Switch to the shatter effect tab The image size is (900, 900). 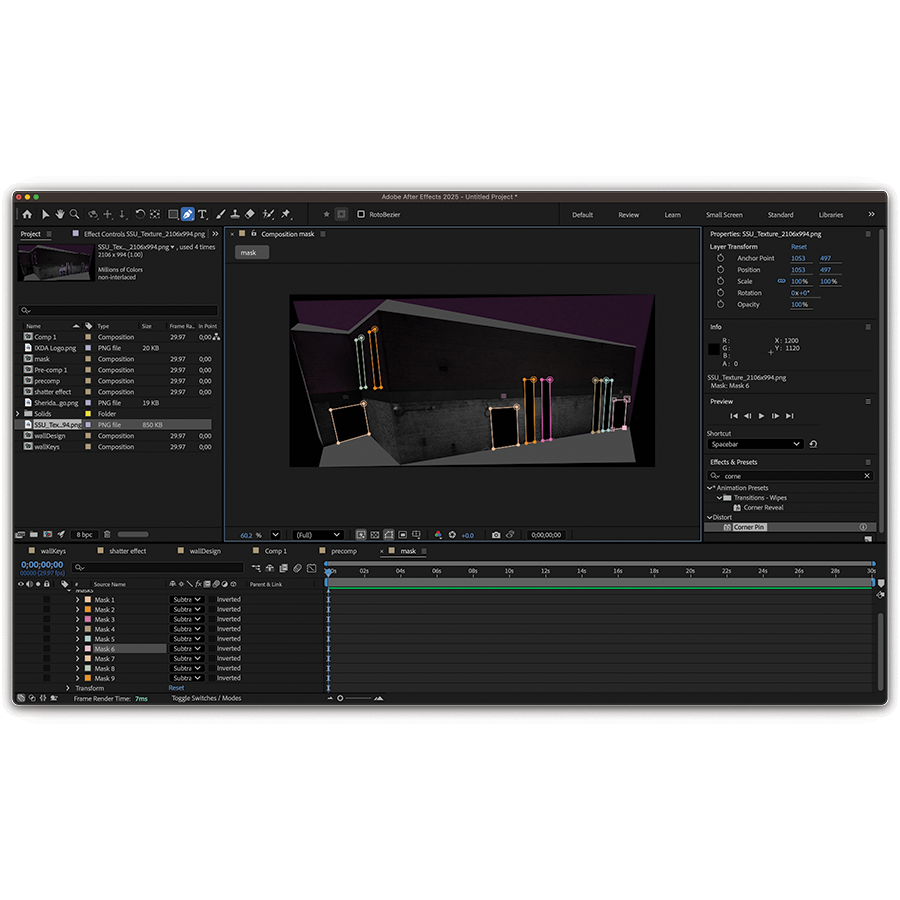click(126, 551)
